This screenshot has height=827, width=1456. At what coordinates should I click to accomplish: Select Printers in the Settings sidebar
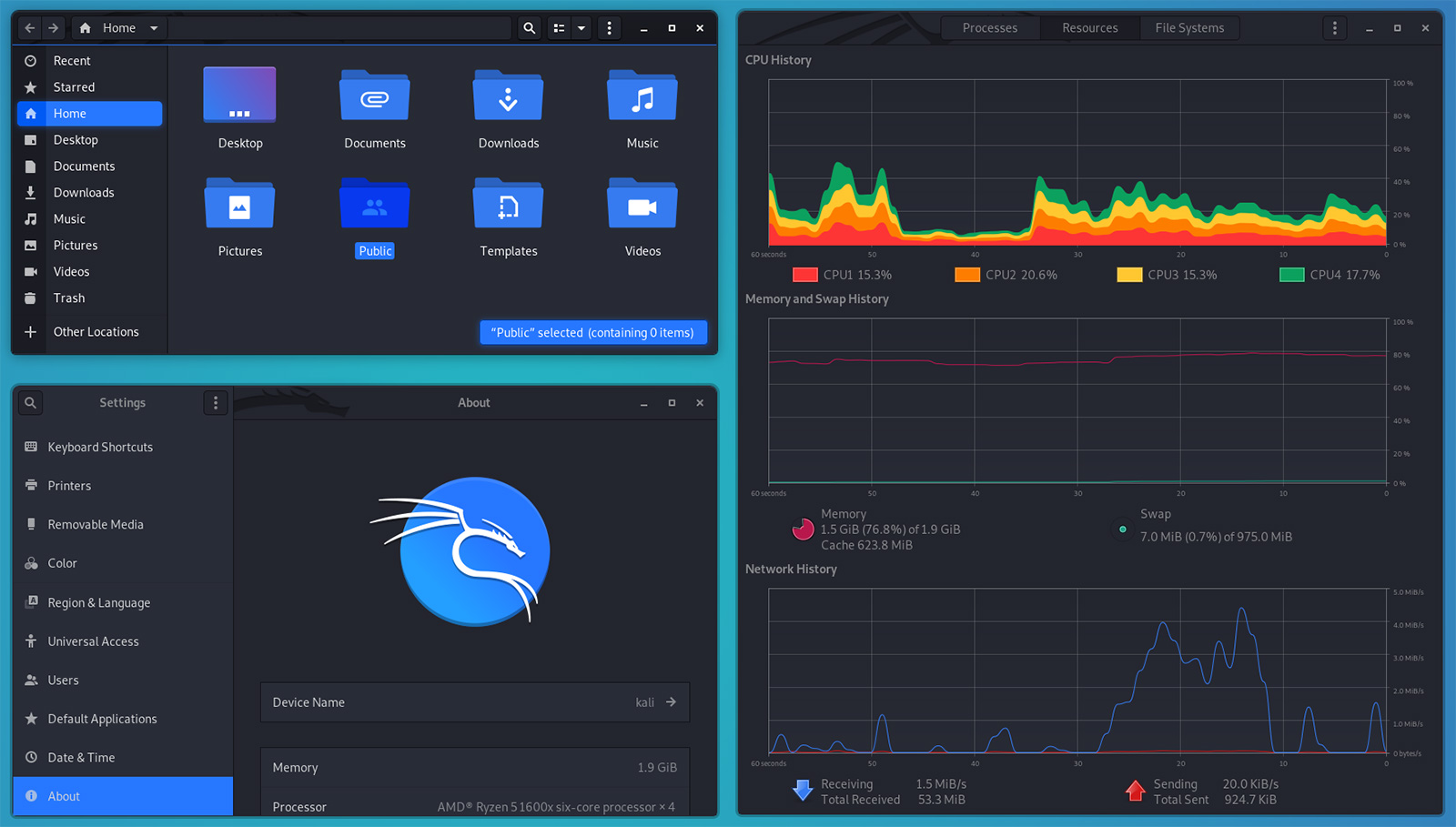[x=69, y=485]
